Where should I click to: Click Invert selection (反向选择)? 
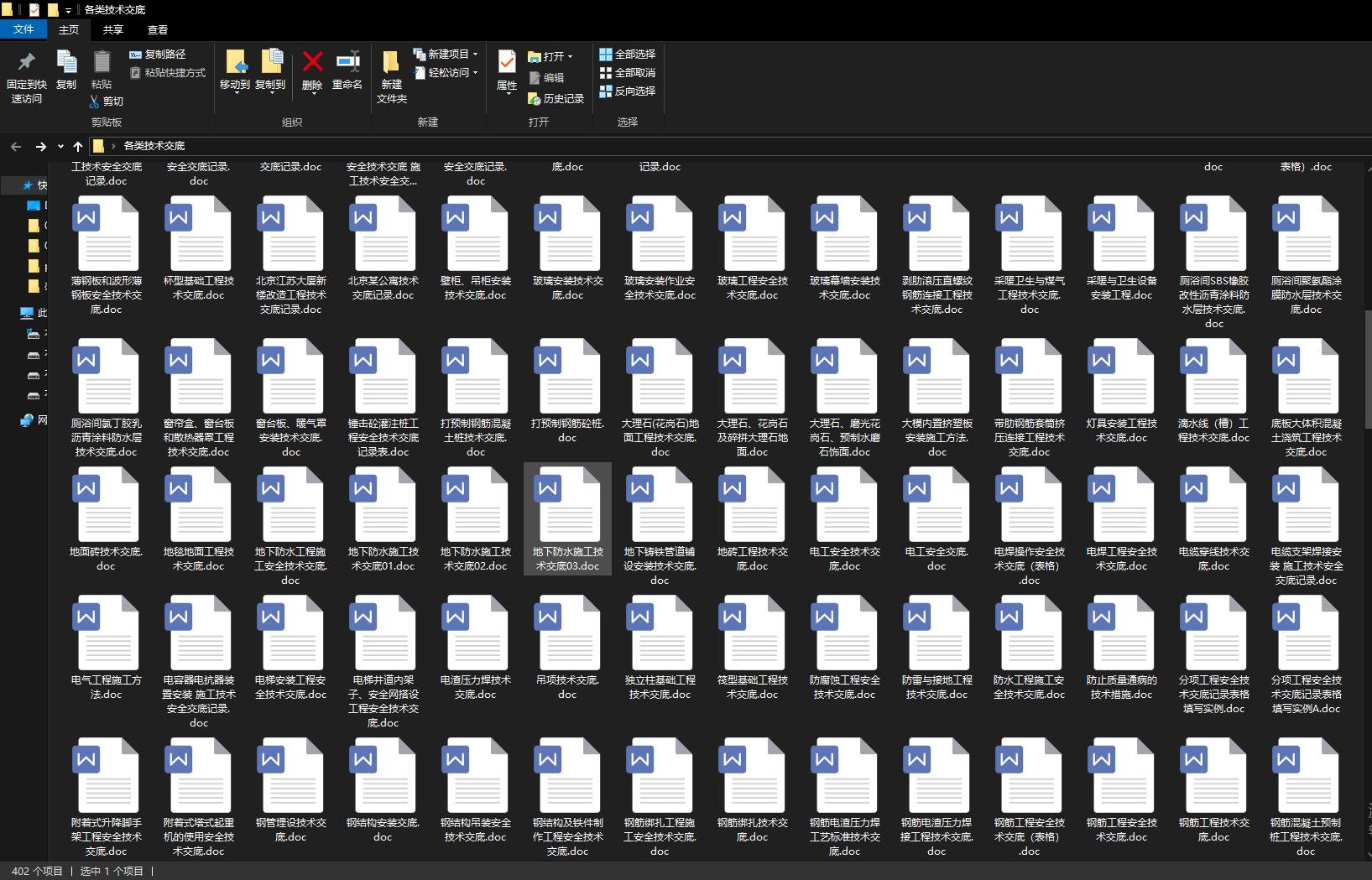[x=627, y=91]
